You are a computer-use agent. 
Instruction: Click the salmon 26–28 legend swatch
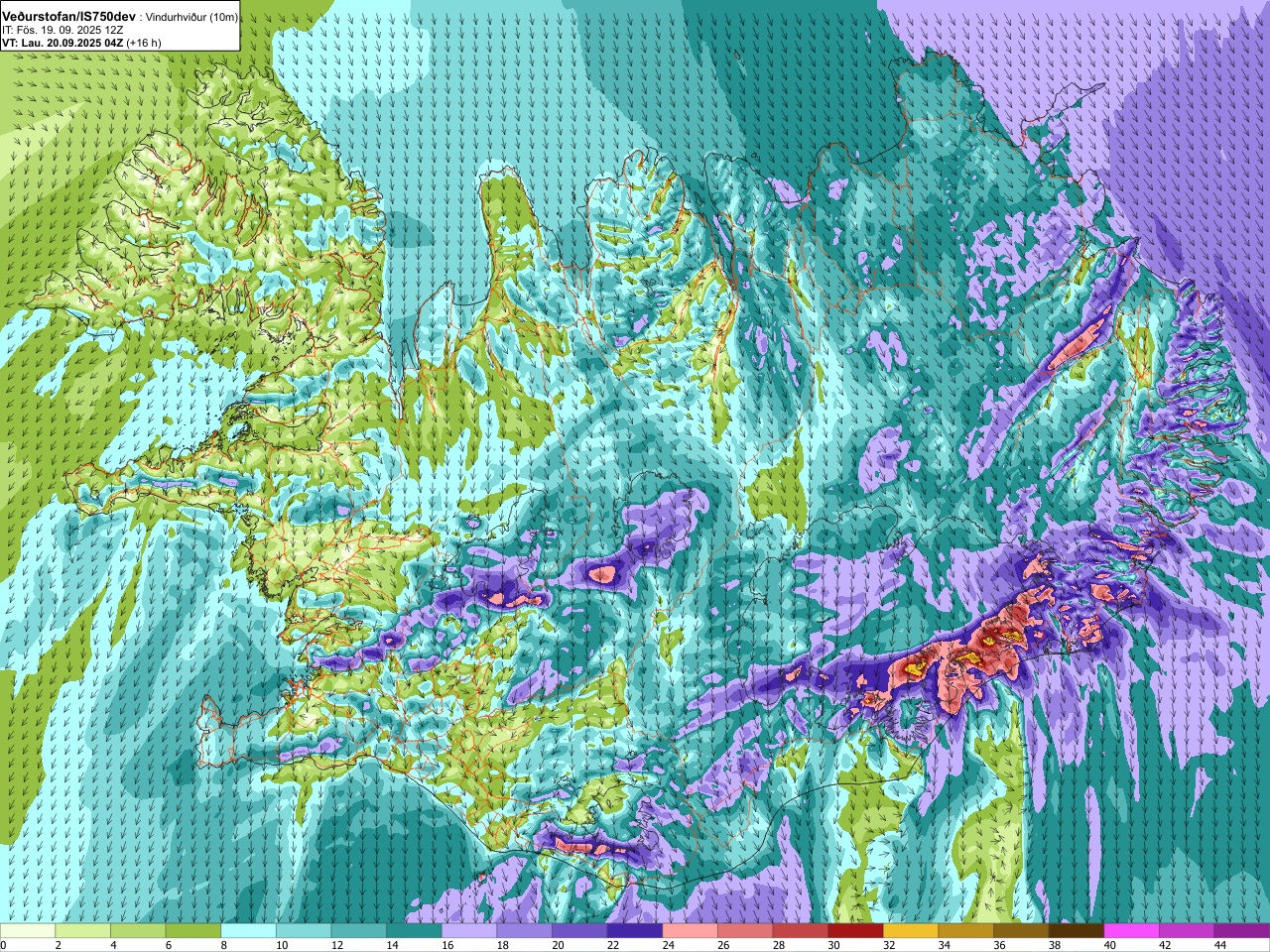pyautogui.click(x=745, y=931)
